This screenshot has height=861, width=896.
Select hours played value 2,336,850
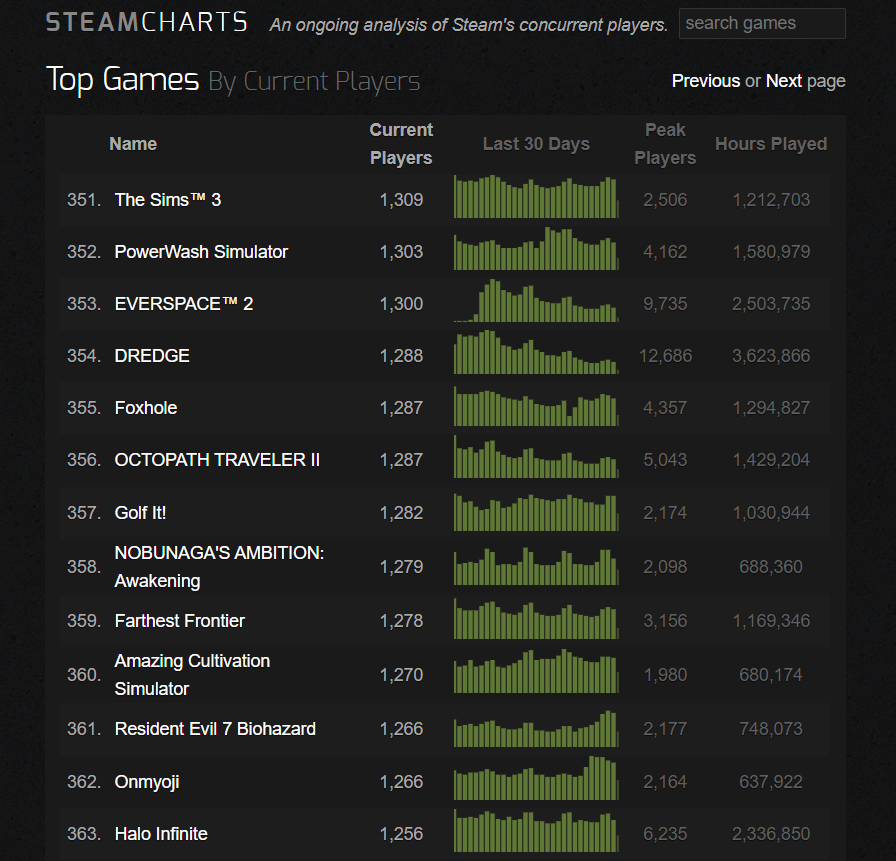tap(771, 834)
